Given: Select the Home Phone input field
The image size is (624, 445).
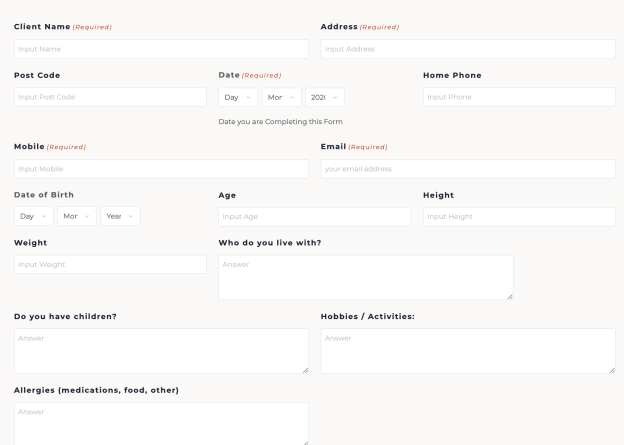Looking at the screenshot, I should click(x=519, y=97).
